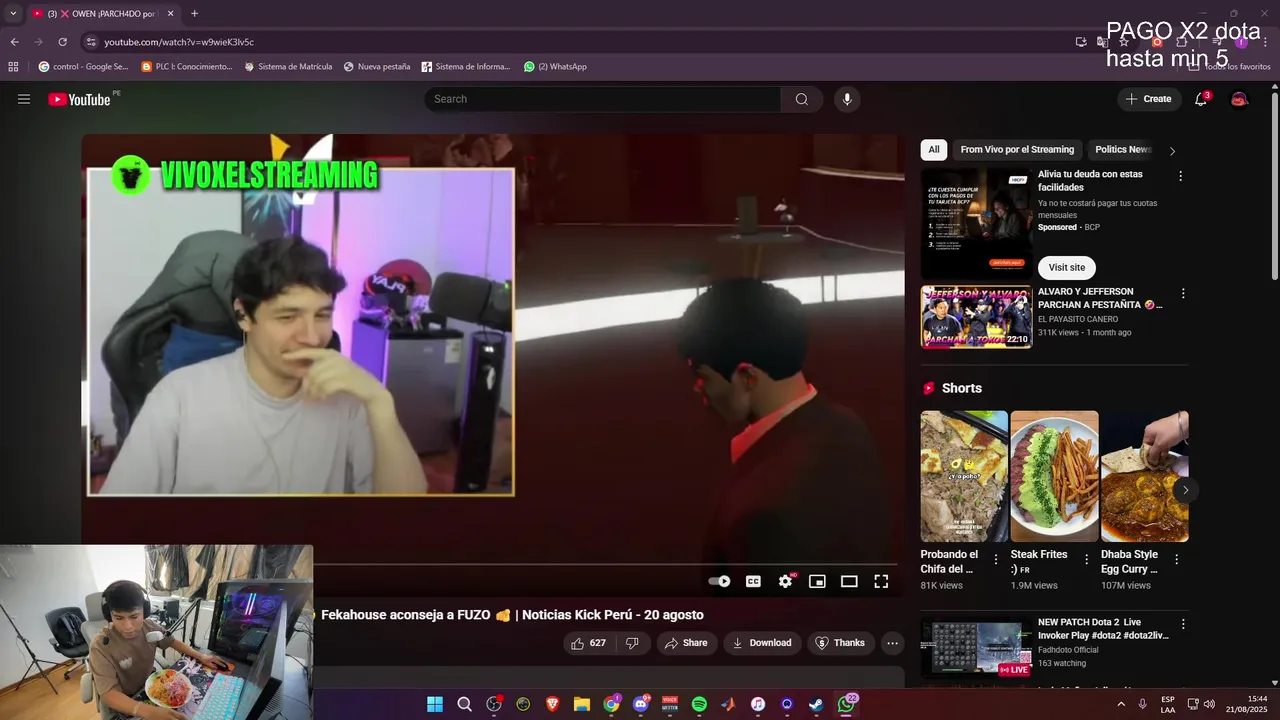Open the YouTube account avatar menu

[1239, 99]
